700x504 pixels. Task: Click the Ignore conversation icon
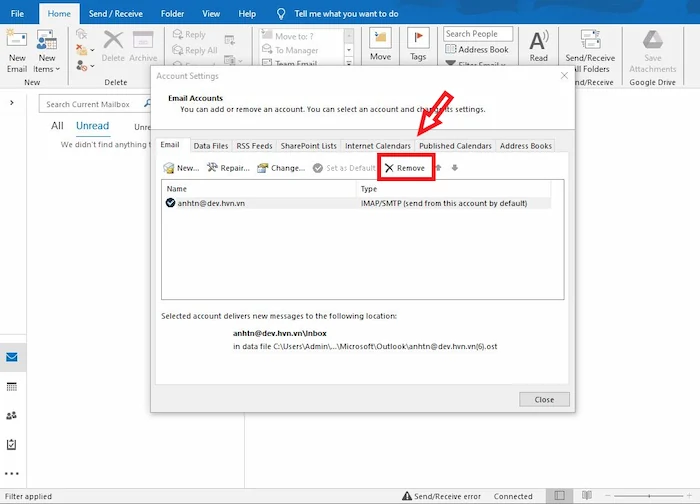[81, 34]
